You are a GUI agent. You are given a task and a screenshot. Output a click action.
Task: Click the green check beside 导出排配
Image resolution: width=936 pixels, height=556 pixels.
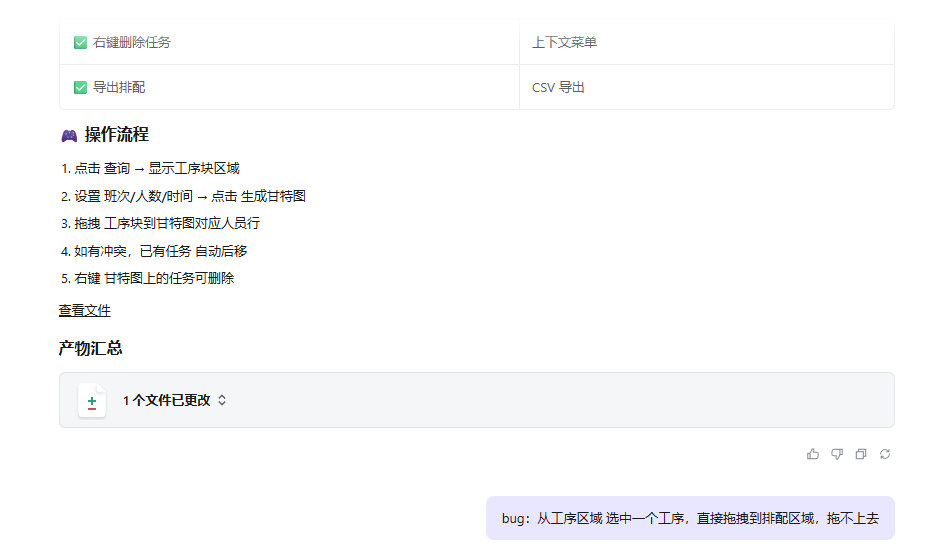(80, 88)
